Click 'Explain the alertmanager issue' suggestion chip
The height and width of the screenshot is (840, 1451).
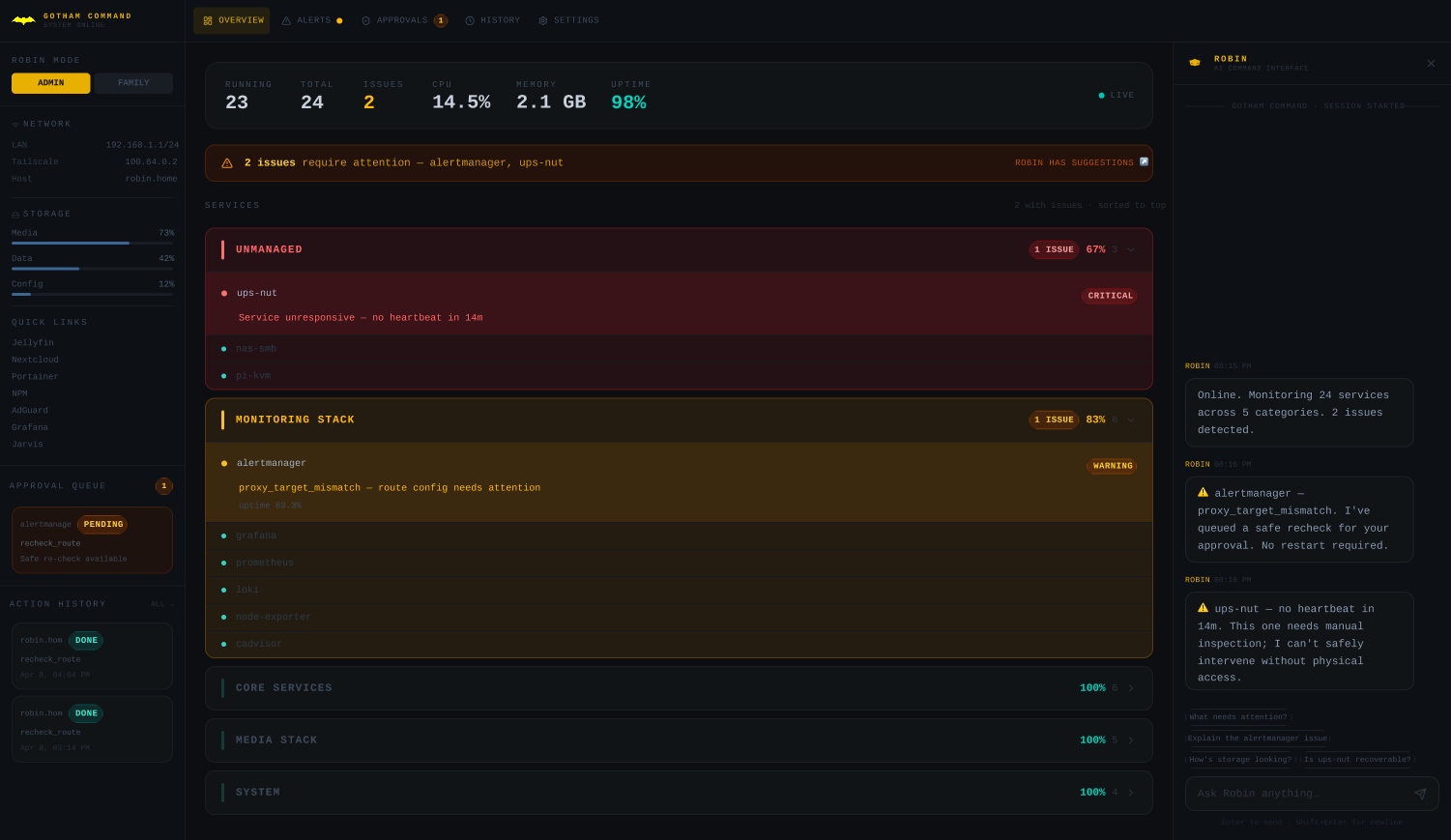tap(1259, 739)
